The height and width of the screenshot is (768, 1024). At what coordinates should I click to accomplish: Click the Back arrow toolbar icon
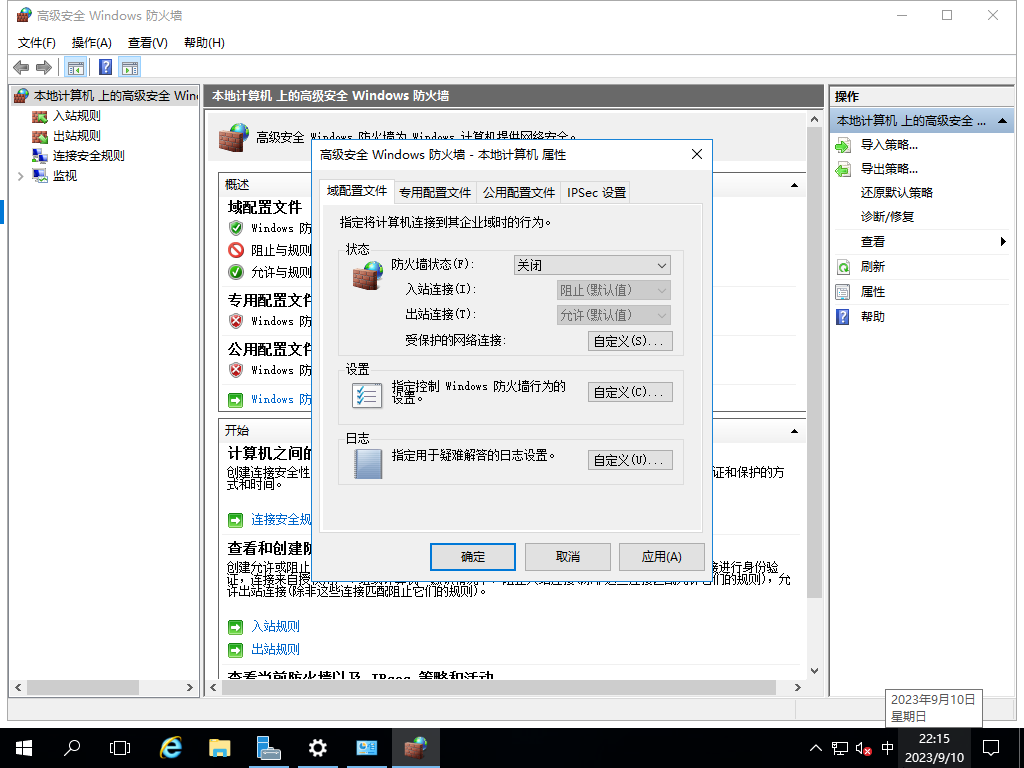pos(21,67)
